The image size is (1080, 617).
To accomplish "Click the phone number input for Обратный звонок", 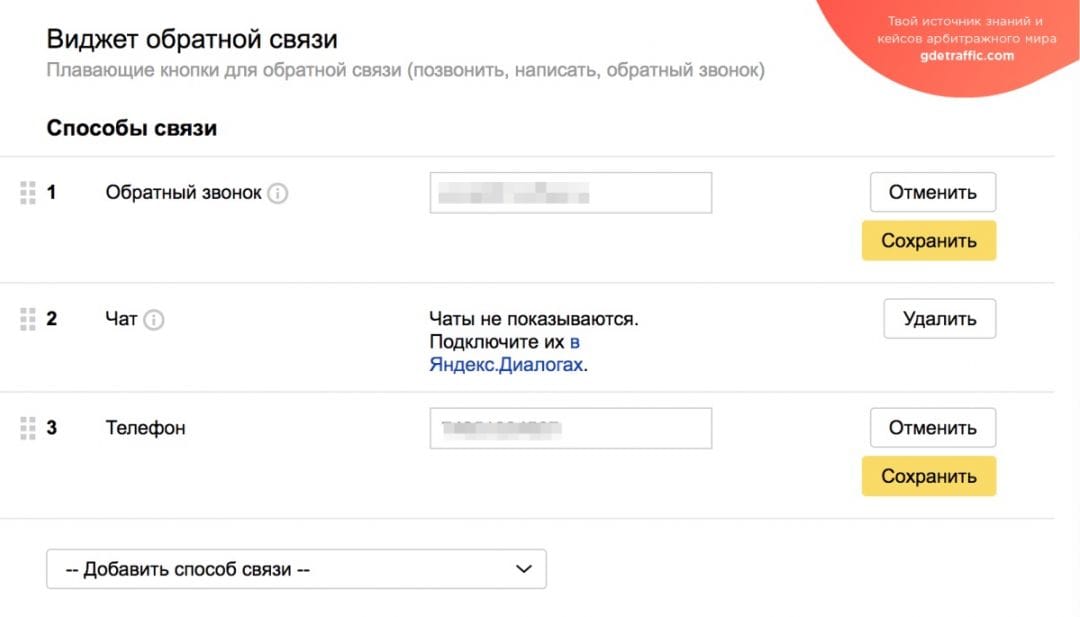I will (570, 192).
